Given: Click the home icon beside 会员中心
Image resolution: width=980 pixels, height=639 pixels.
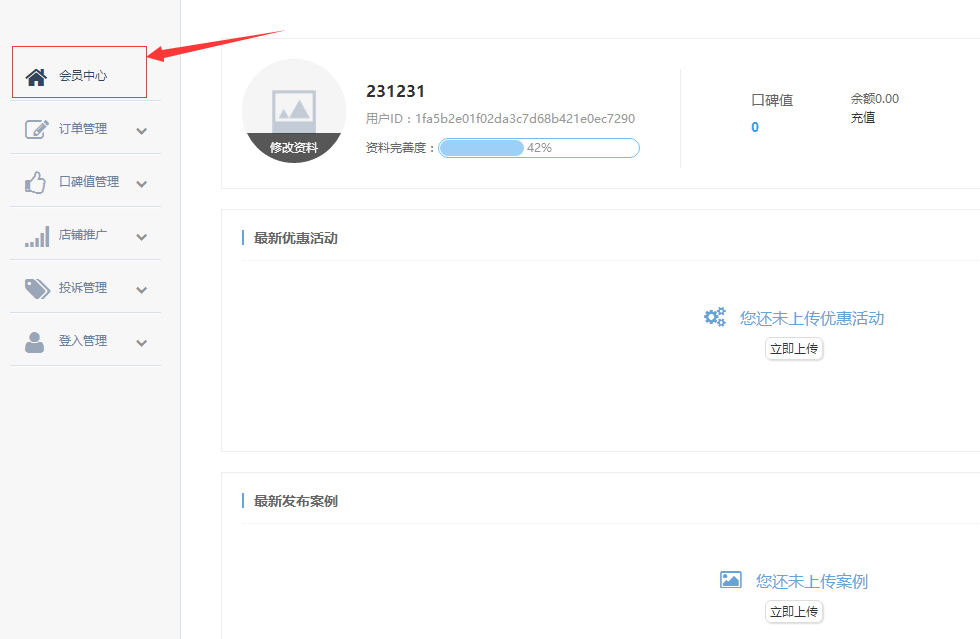Looking at the screenshot, I should 36,76.
